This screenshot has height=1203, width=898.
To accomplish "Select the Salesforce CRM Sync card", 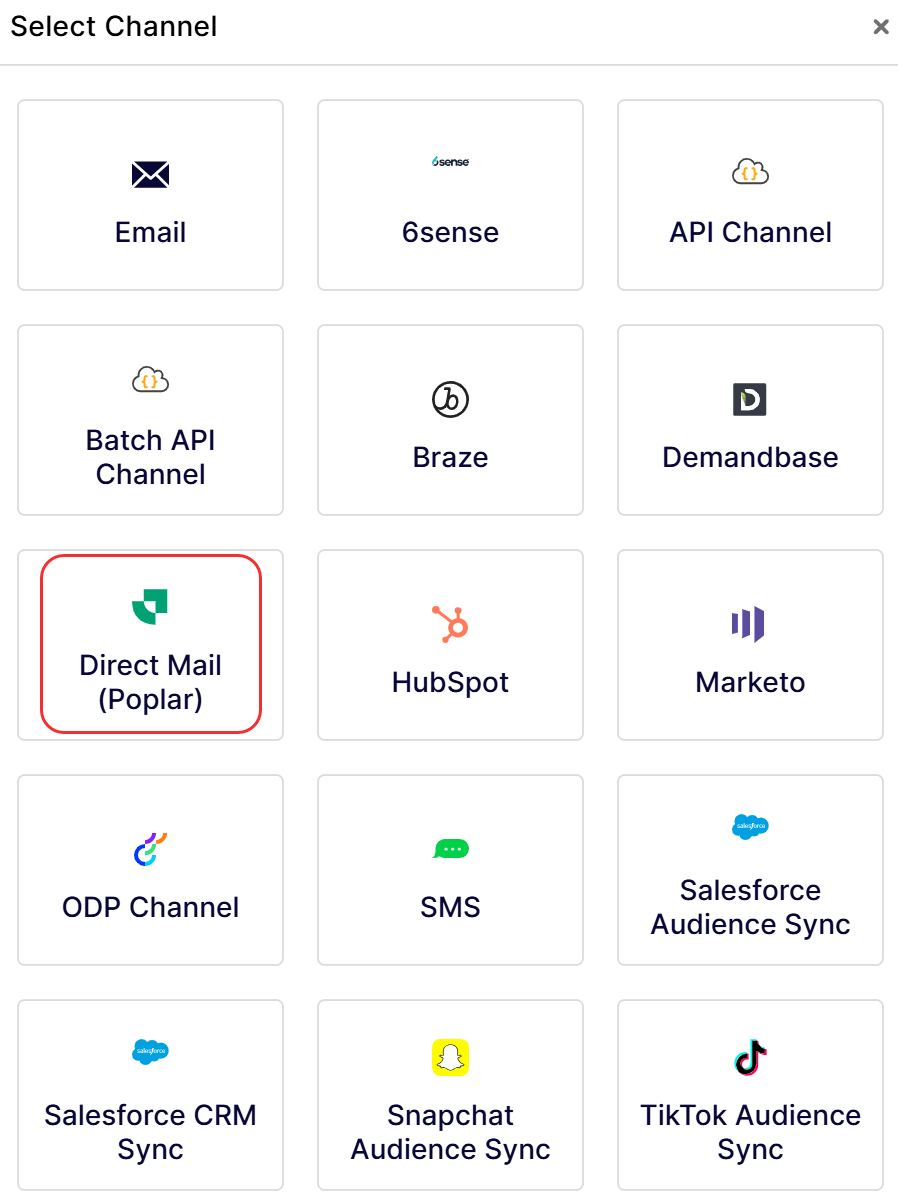I will click(x=150, y=1094).
